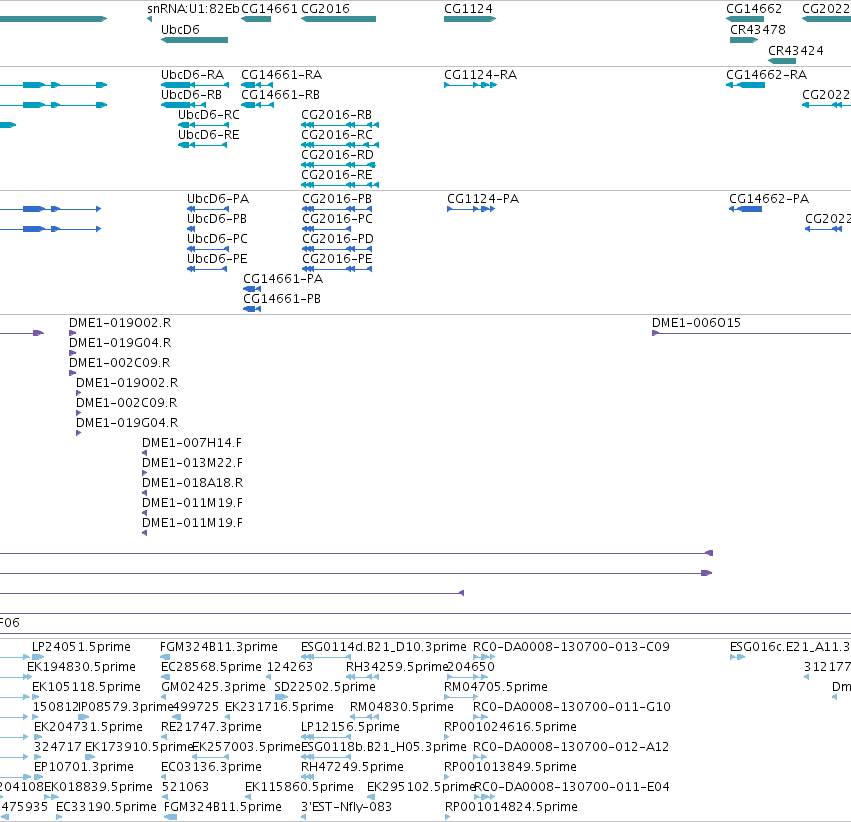
Task: Select the RM04705.5prime EST label
Action: pos(496,687)
